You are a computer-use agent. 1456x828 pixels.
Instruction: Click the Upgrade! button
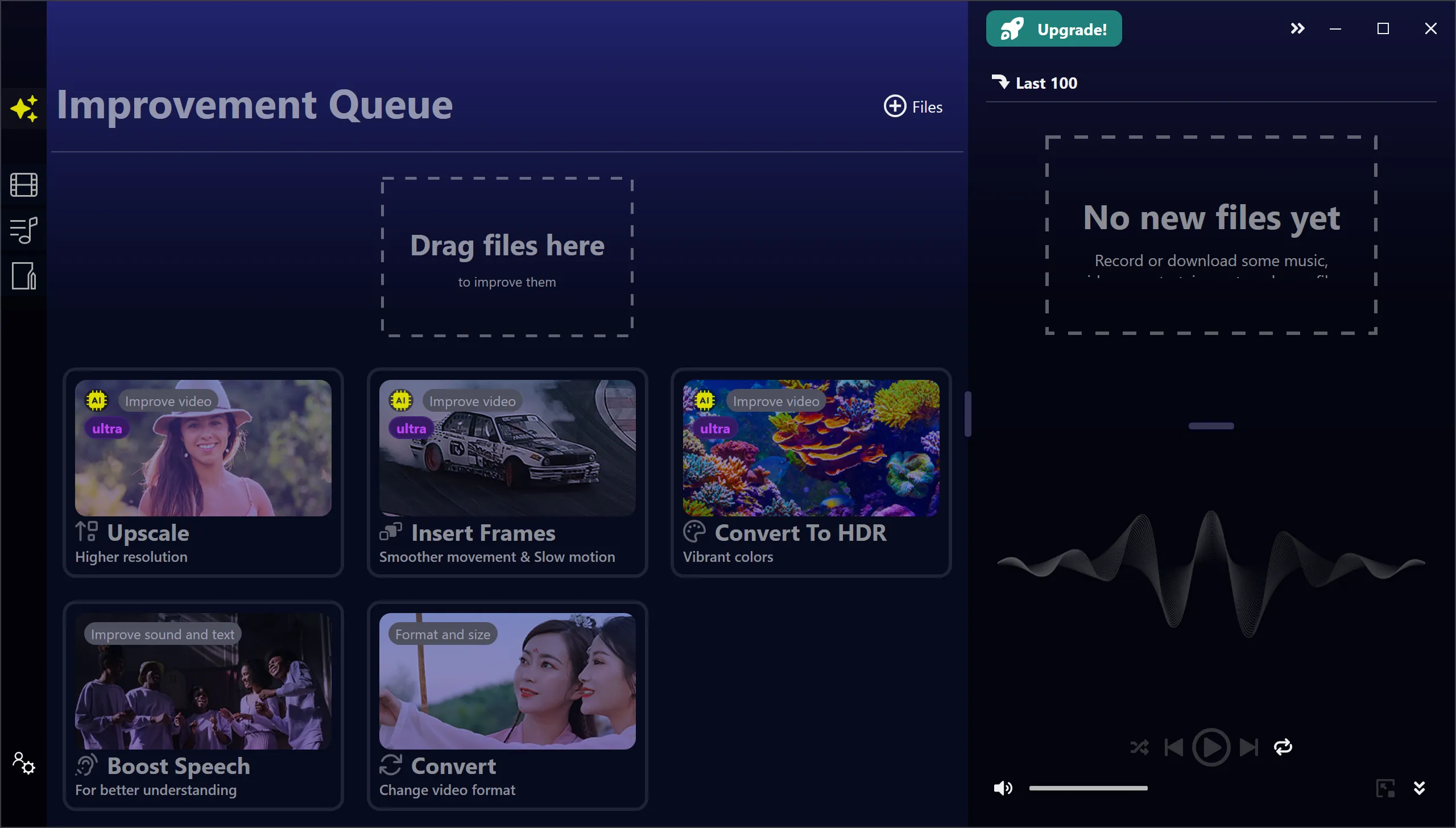(x=1053, y=28)
